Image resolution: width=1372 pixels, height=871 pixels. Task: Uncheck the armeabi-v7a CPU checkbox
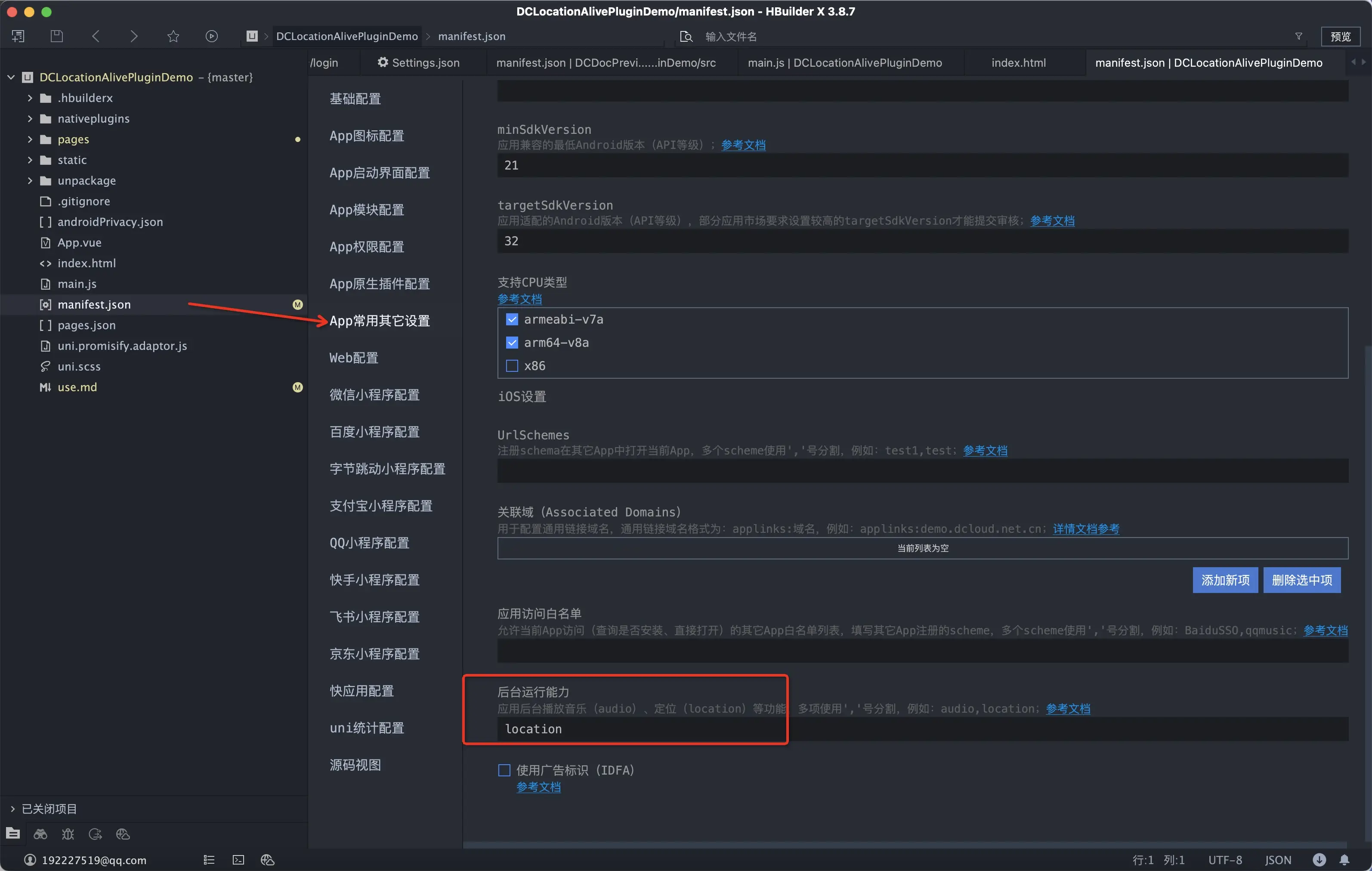click(x=512, y=320)
